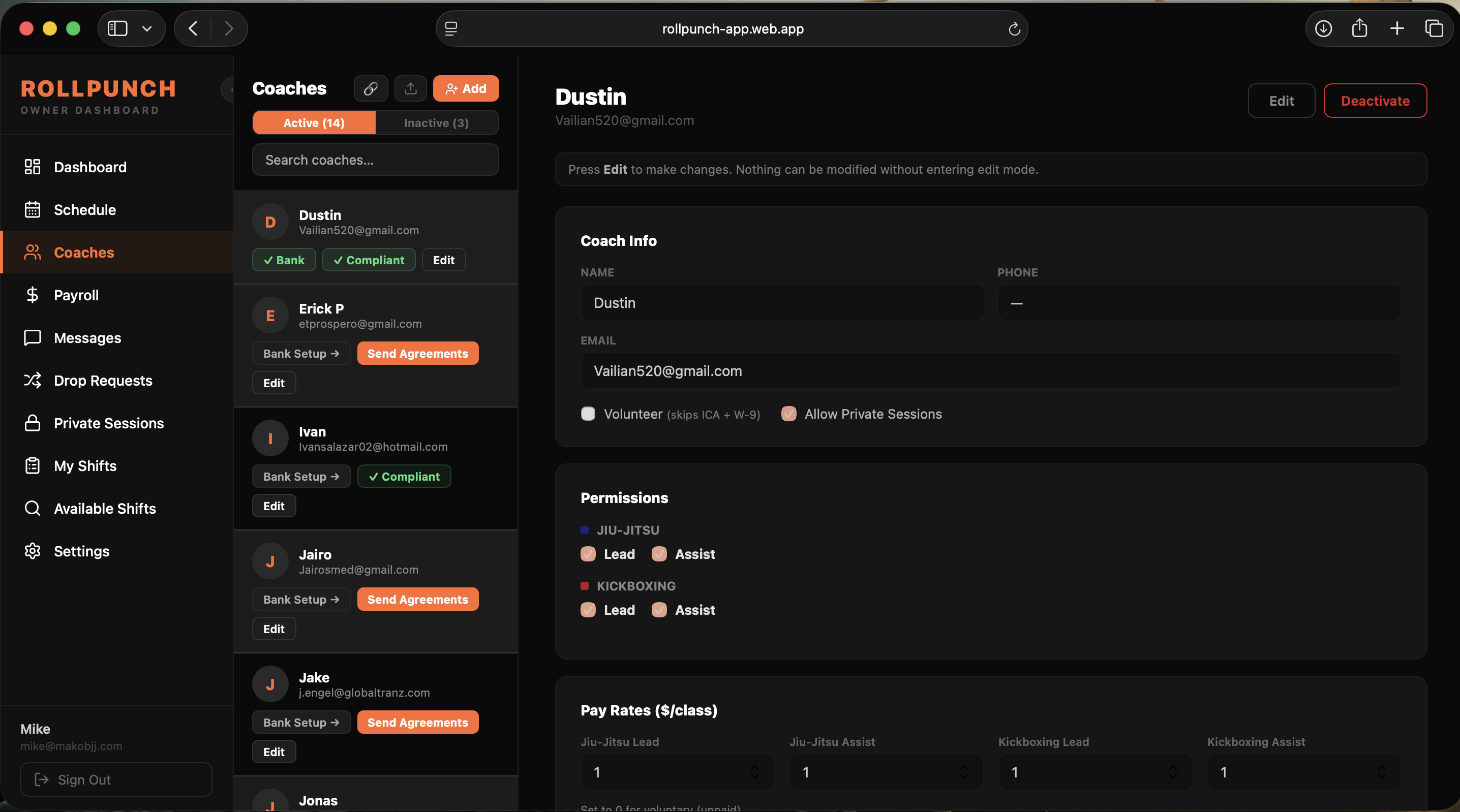This screenshot has width=1460, height=812.
Task: Send Agreements to Erick P
Action: pos(418,354)
